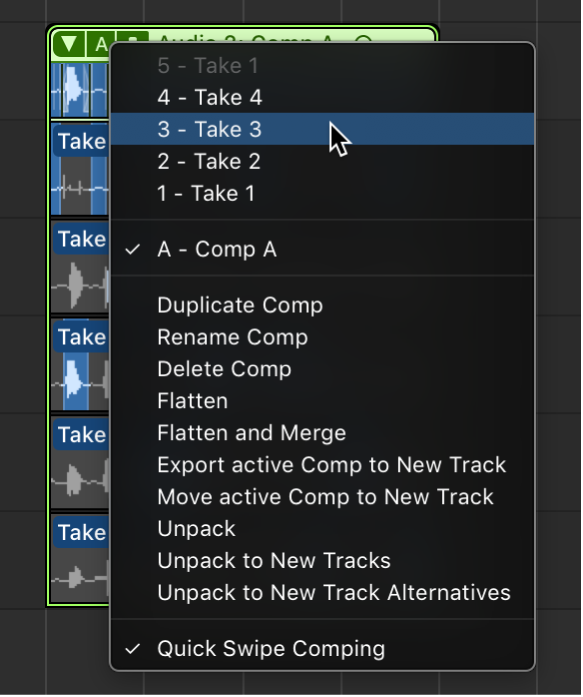Collapse the take folder disclosure triangle
The width and height of the screenshot is (583, 697).
point(69,44)
